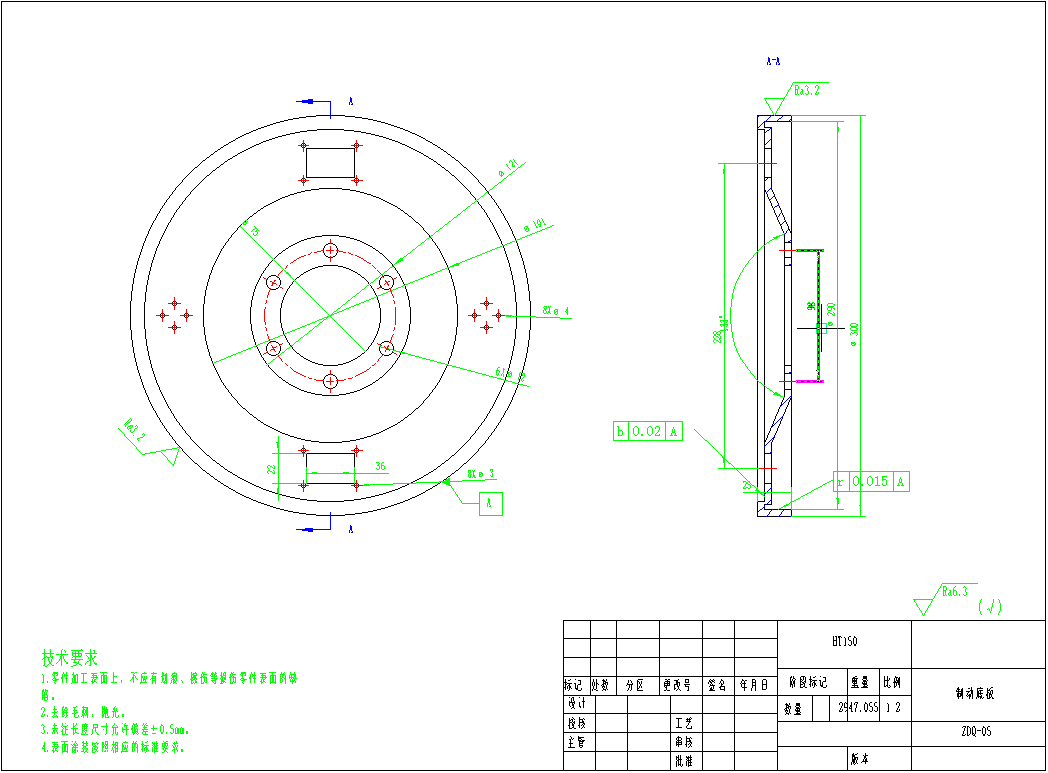This screenshot has width=1048, height=773.
Task: Click the 技术要求 heading text
Action: pyautogui.click(x=69, y=658)
